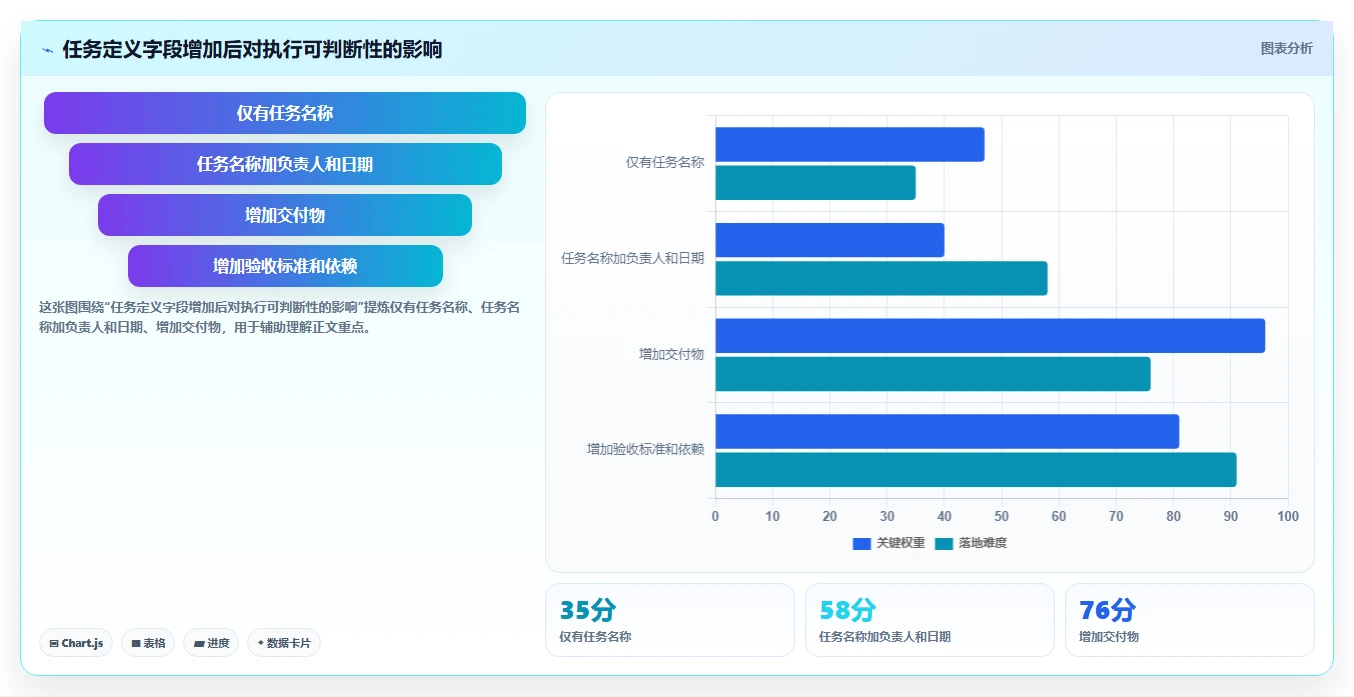Viewport: 1354px width, 697px height.
Task: Click the blue bar for 任务名称加负责人和日期
Action: pos(830,240)
